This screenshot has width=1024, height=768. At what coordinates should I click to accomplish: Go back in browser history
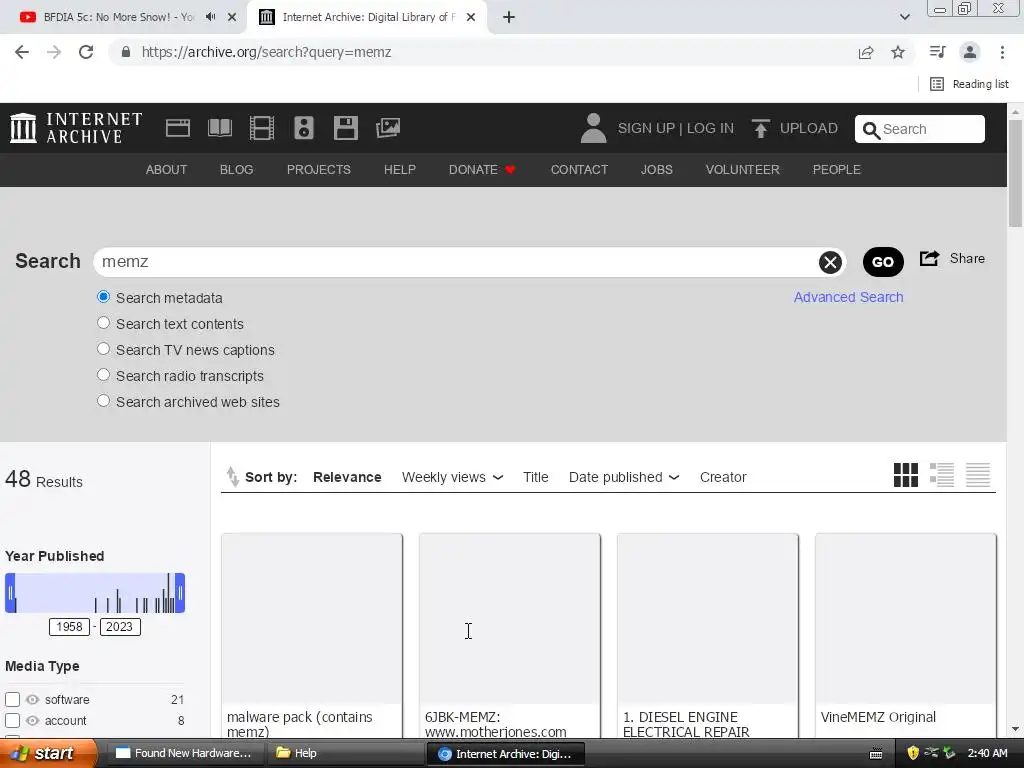(x=22, y=52)
